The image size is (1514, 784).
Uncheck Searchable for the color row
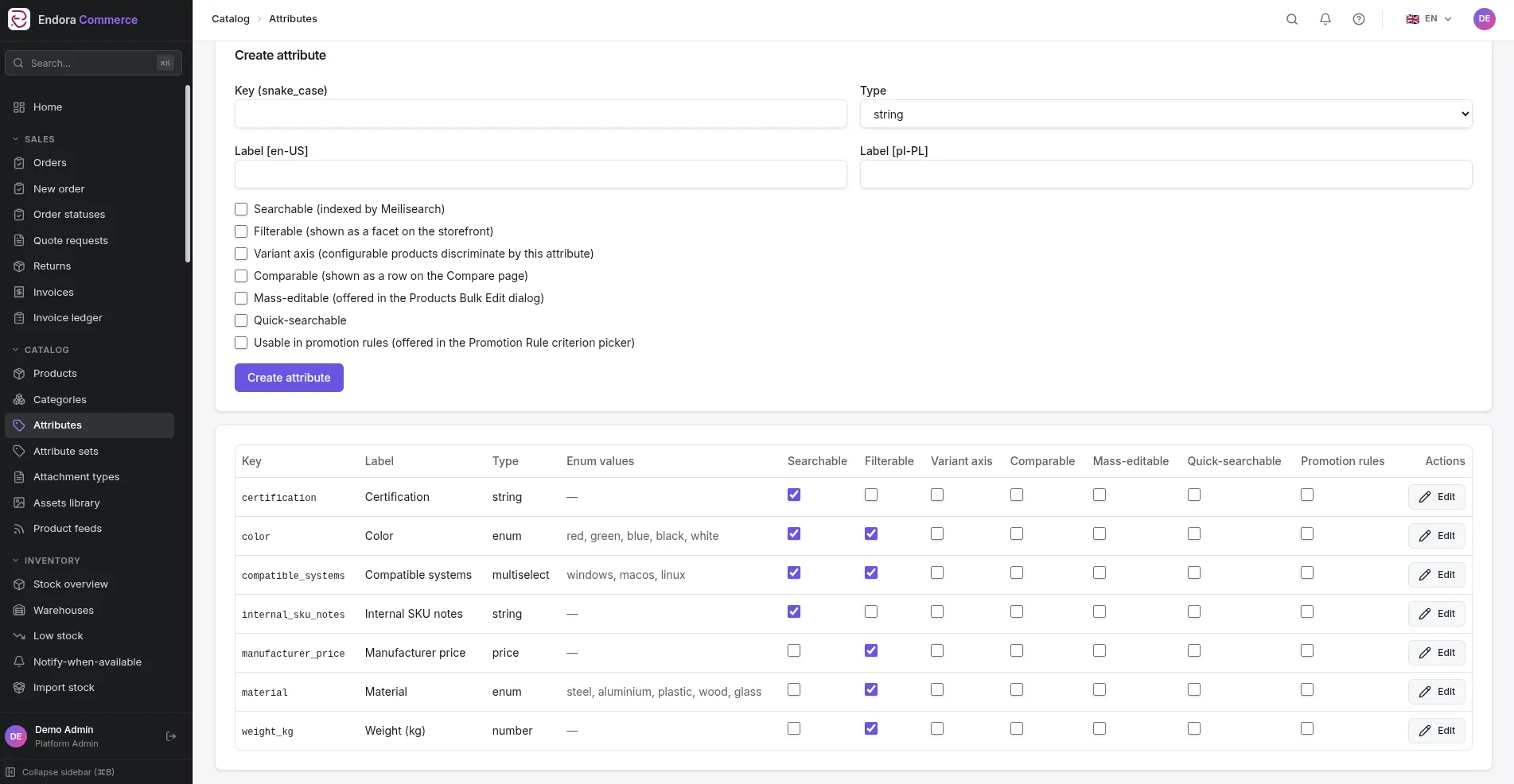794,534
